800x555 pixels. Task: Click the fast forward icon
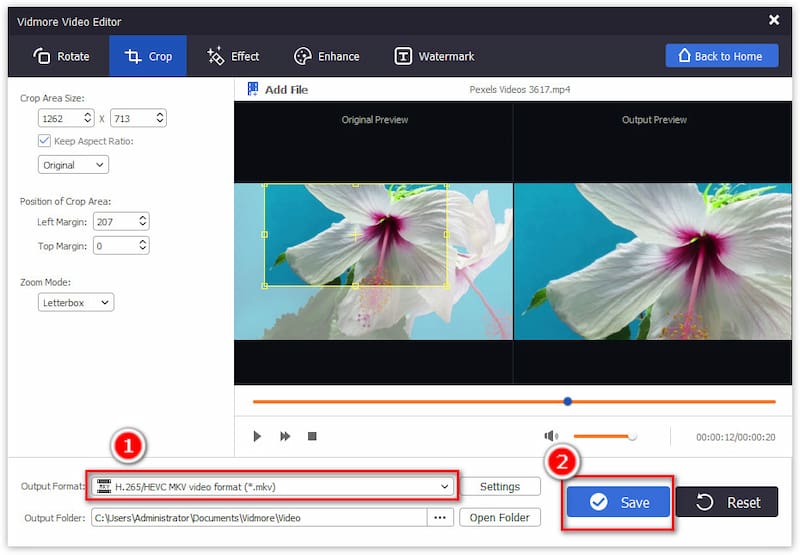coord(285,436)
